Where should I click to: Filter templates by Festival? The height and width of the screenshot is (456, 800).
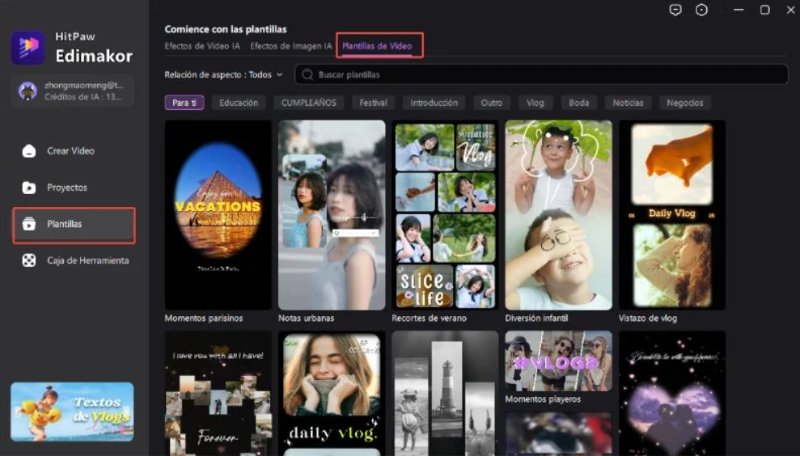click(373, 103)
